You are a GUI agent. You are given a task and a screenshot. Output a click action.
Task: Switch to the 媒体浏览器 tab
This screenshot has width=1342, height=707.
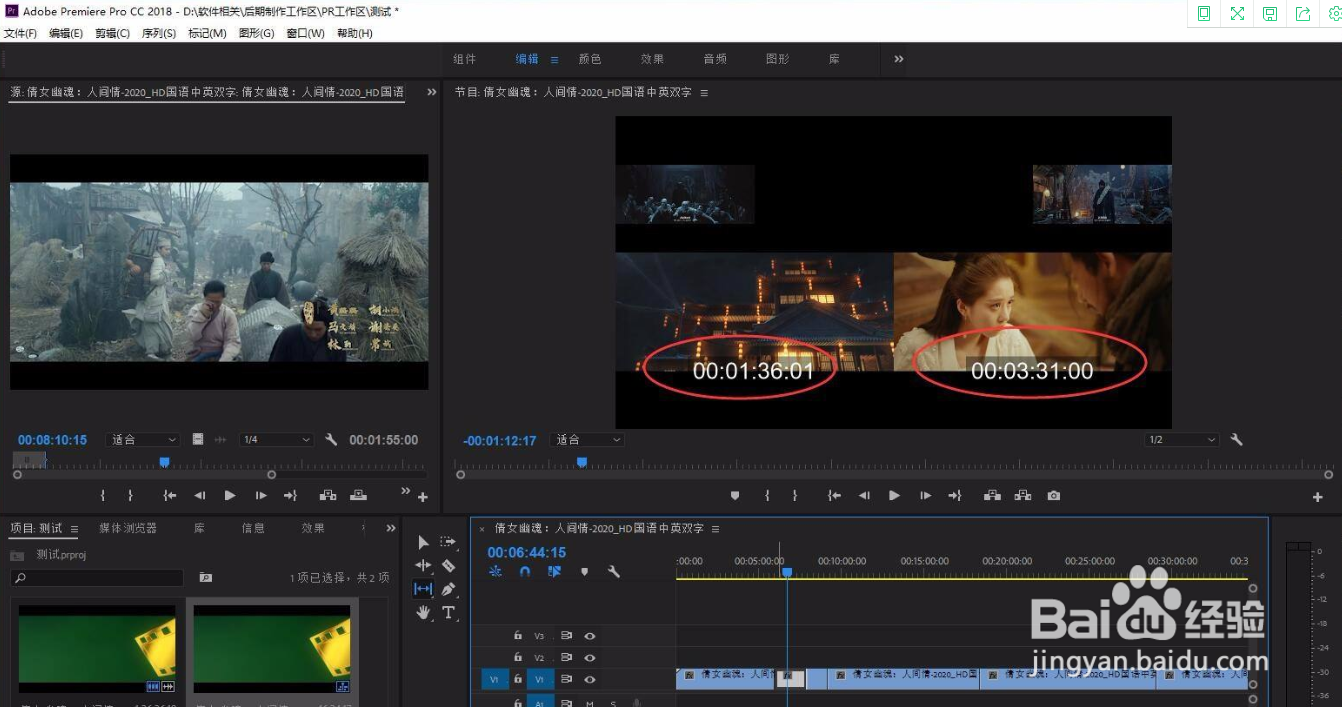(x=128, y=528)
